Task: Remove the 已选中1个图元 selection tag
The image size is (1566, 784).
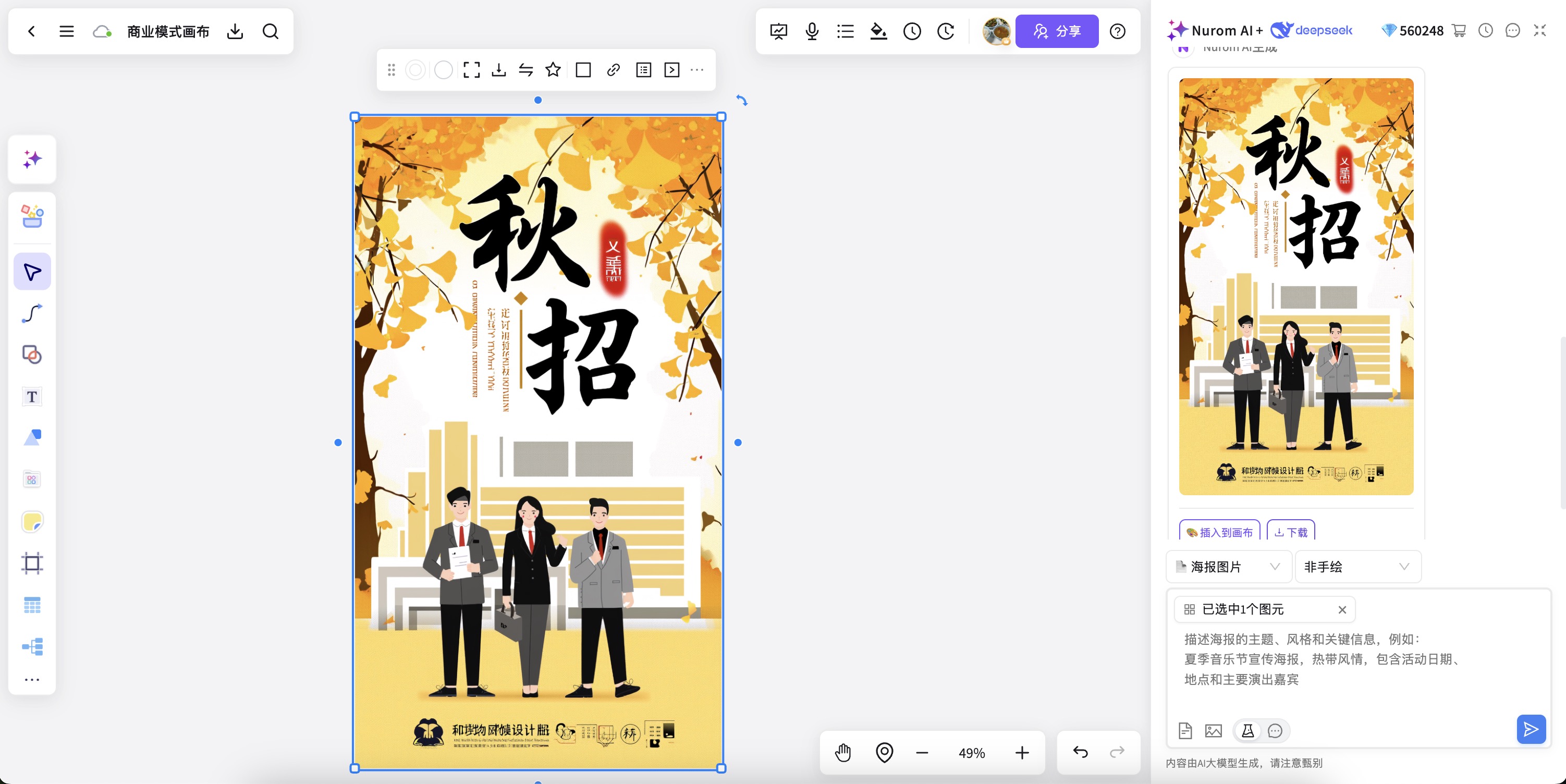Action: click(x=1342, y=609)
